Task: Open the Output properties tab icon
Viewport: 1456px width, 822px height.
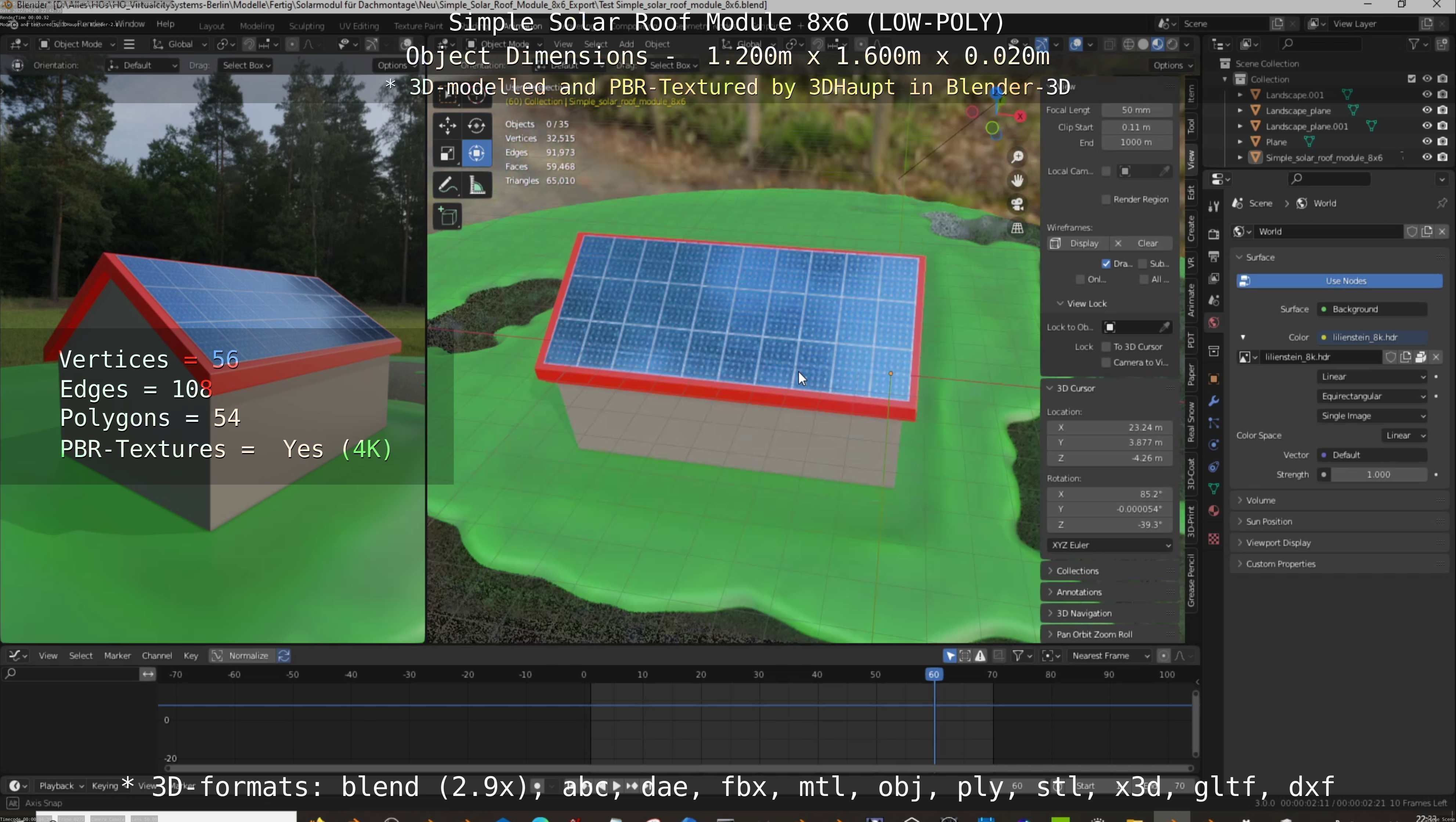Action: point(1213,257)
